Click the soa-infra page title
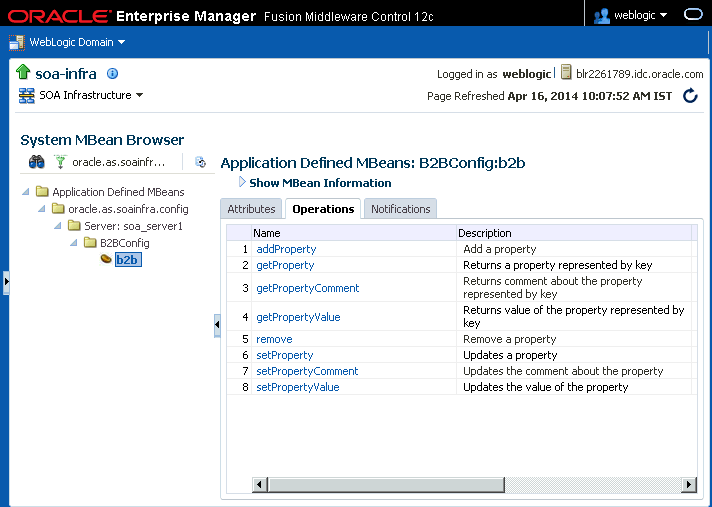The image size is (712, 507). 66,74
